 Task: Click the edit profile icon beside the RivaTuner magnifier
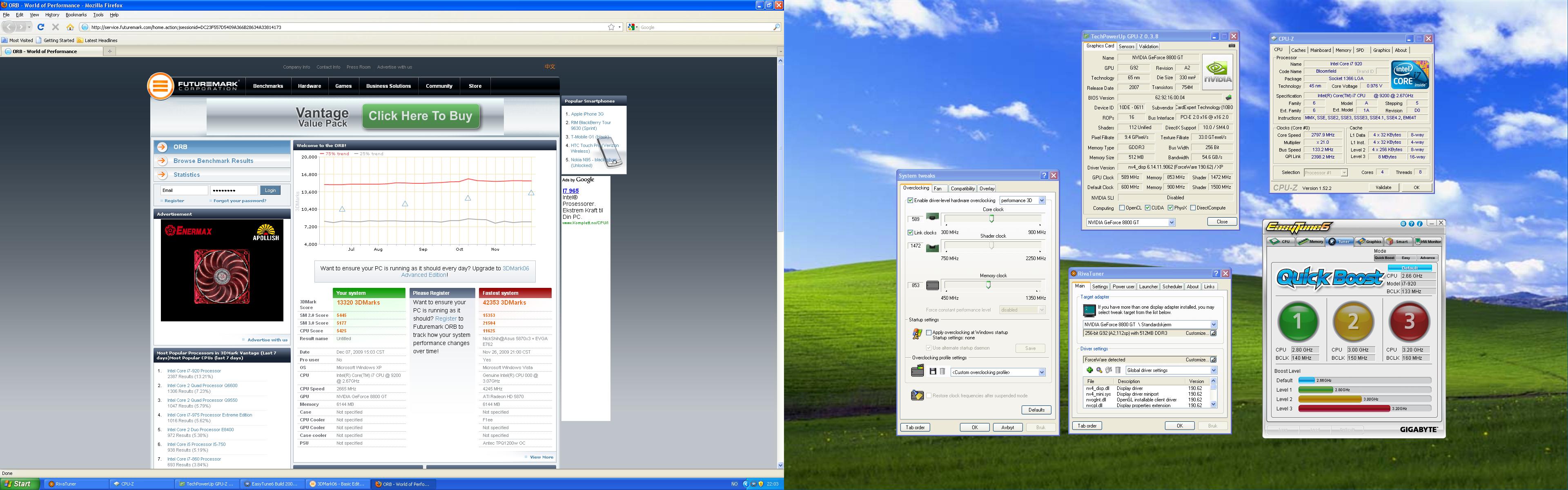1109,370
